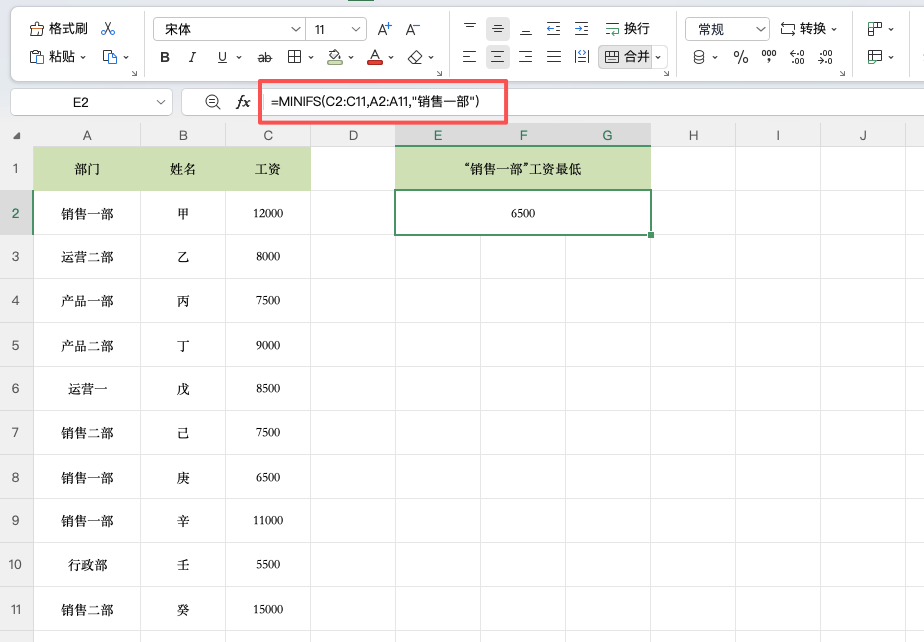This screenshot has width=924, height=642.
Task: Click the decrease decimal places icon
Action: pyautogui.click(x=826, y=57)
